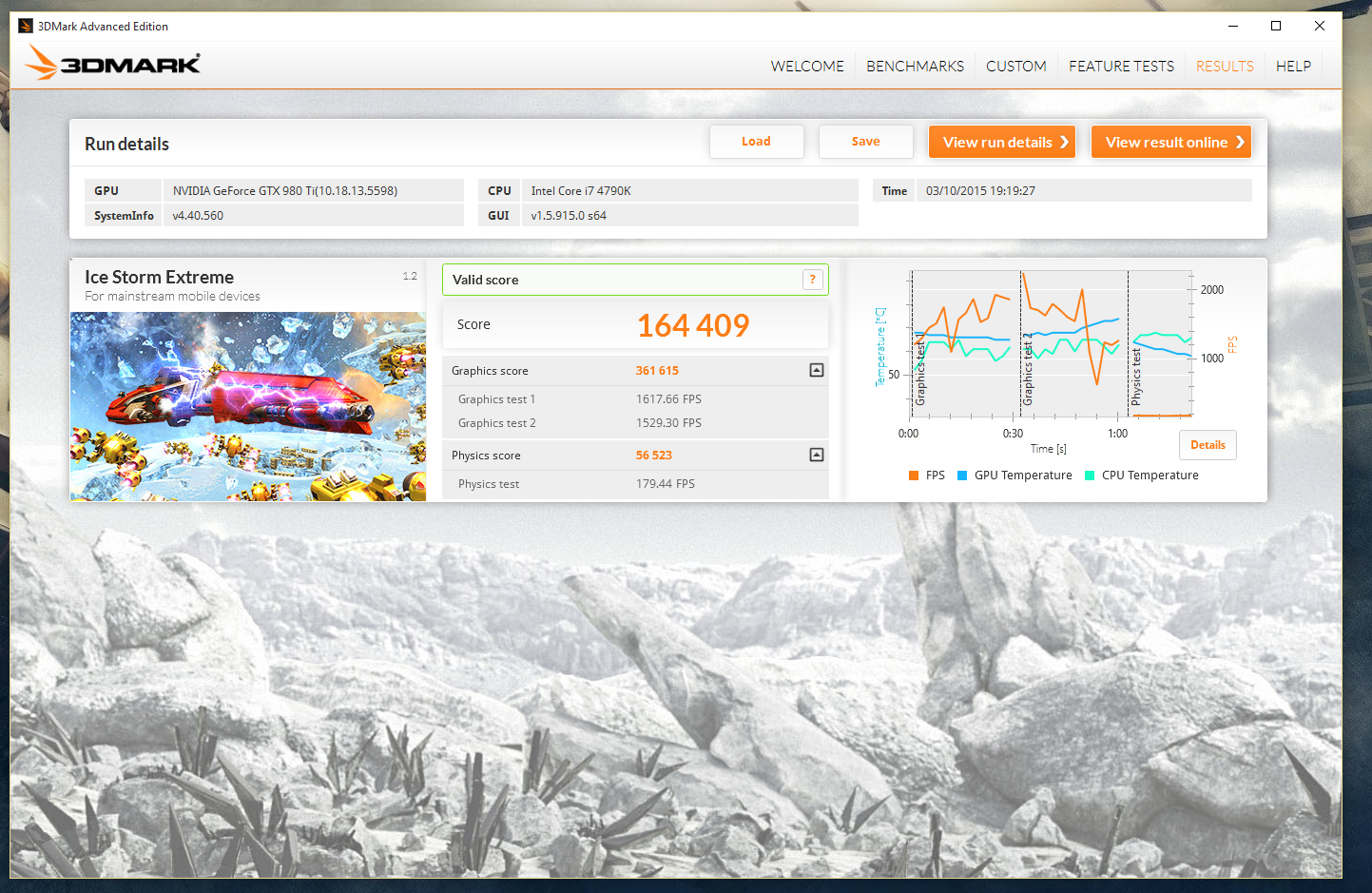Click the Valid score banner text
Image resolution: width=1372 pixels, height=893 pixels.
click(x=485, y=280)
